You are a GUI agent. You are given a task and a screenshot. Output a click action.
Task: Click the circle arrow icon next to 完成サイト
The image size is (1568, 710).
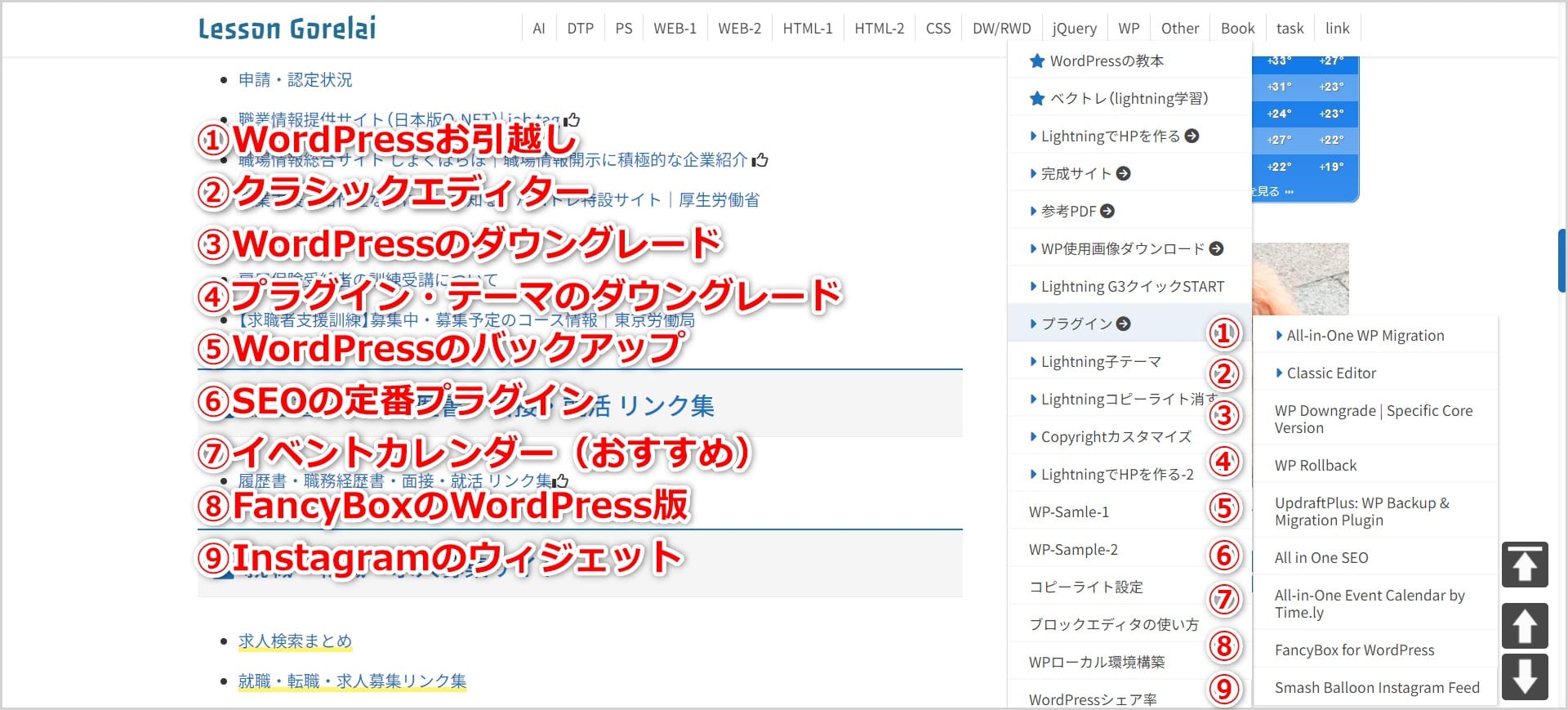pyautogui.click(x=1124, y=173)
